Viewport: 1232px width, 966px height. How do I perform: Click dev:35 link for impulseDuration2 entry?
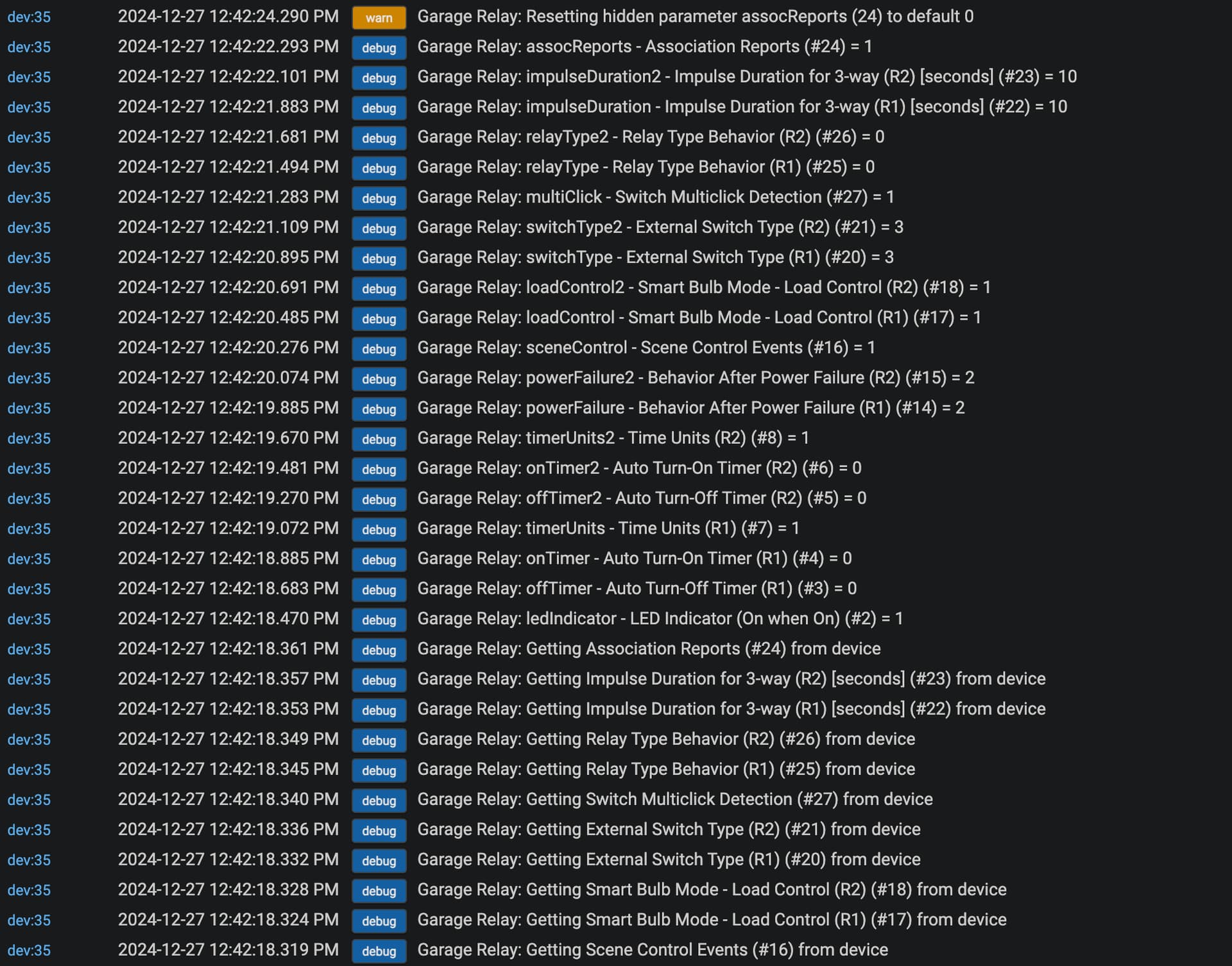29,77
